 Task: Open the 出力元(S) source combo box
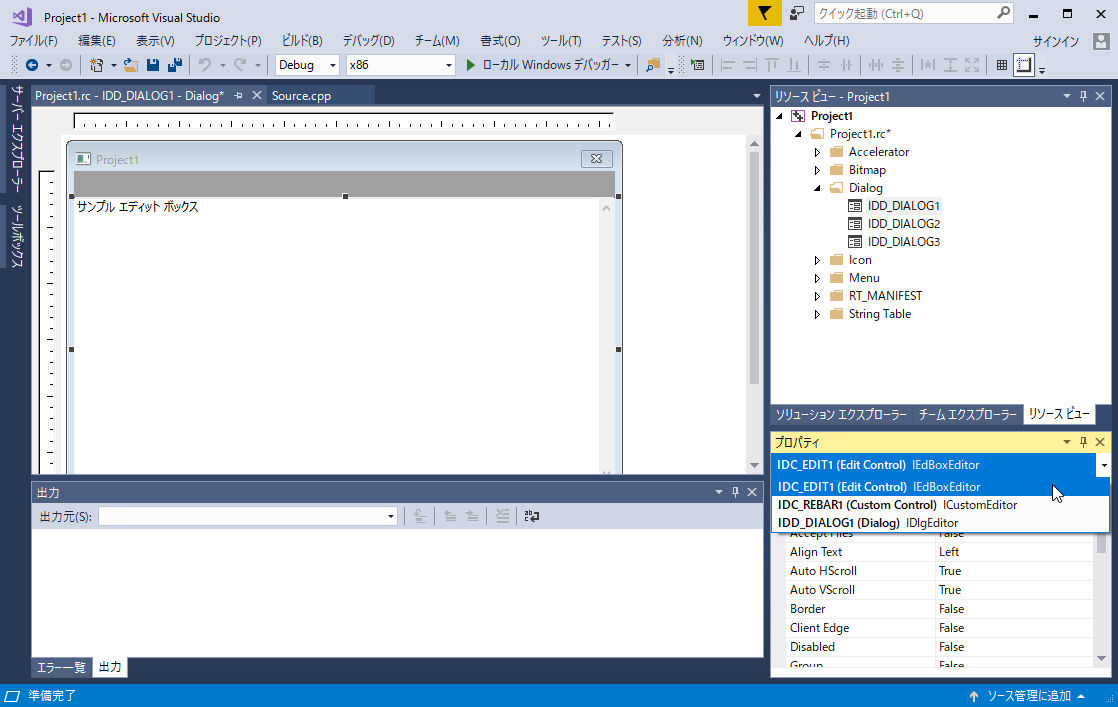(x=248, y=516)
